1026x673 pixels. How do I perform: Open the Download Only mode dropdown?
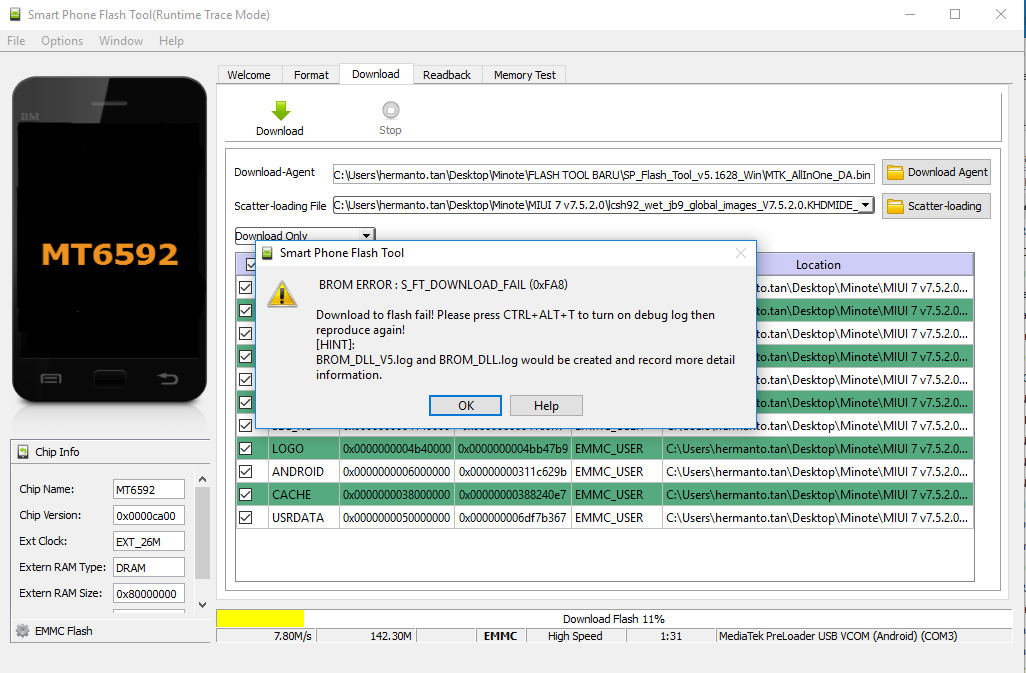pos(367,236)
